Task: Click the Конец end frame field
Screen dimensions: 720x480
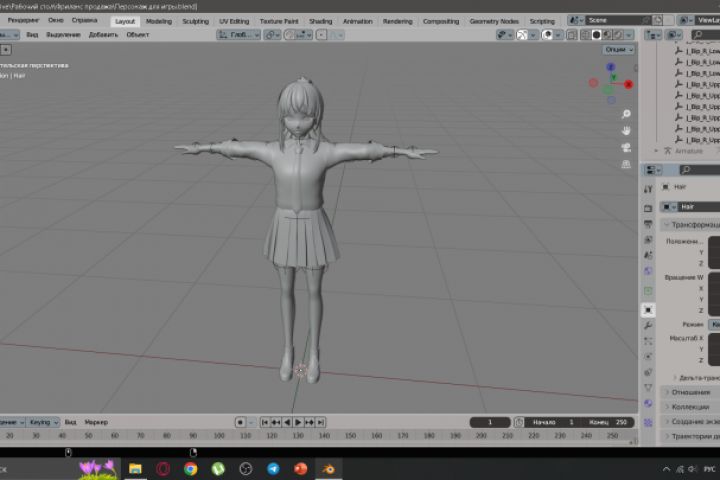Action: (608, 422)
